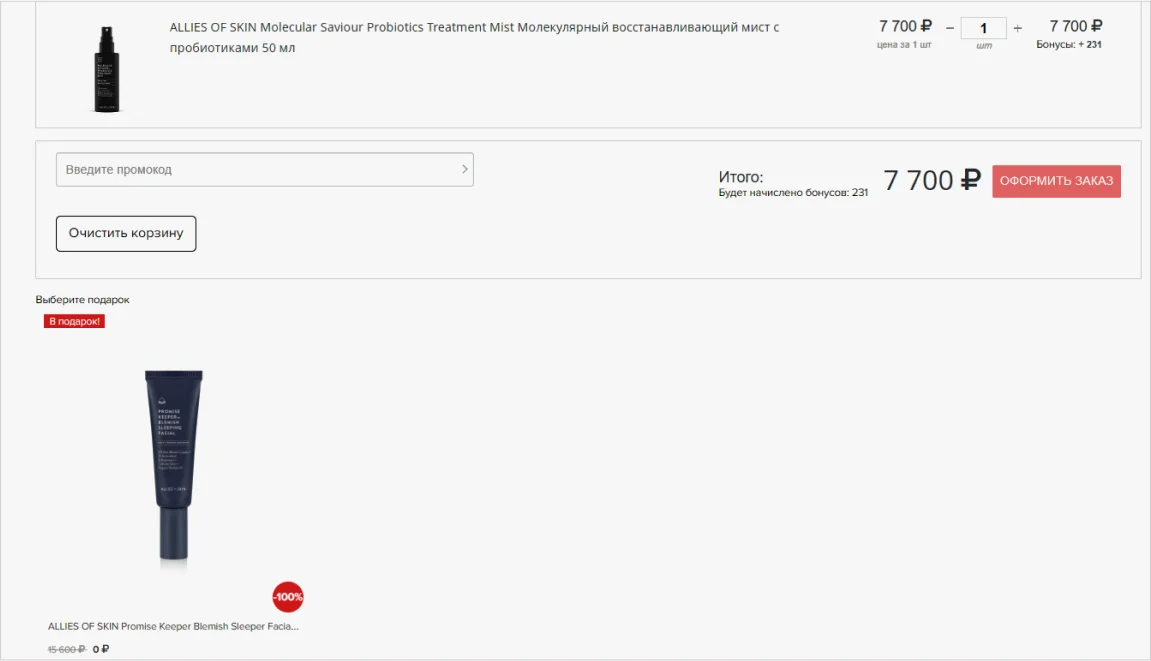The height and width of the screenshot is (661, 1151).
Task: Click the В подарок! red label
Action: click(x=74, y=321)
